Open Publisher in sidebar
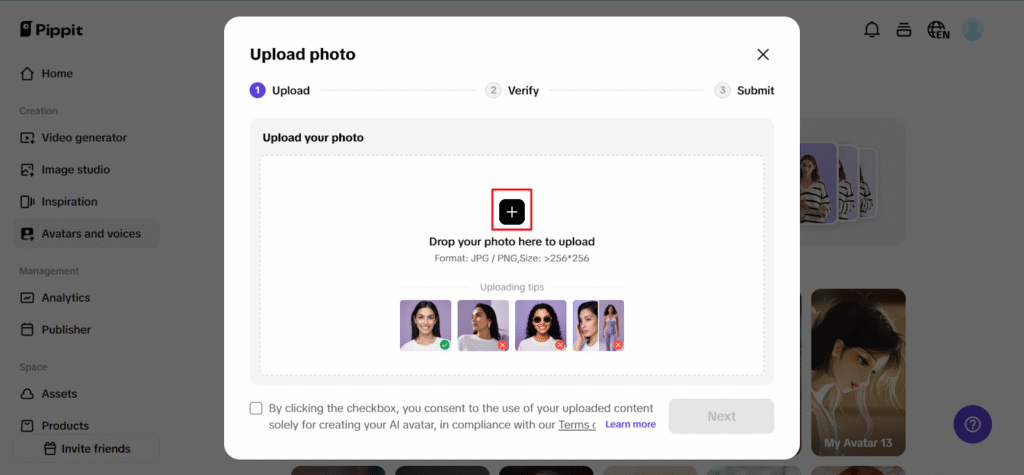The image size is (1024, 475). [86, 330]
